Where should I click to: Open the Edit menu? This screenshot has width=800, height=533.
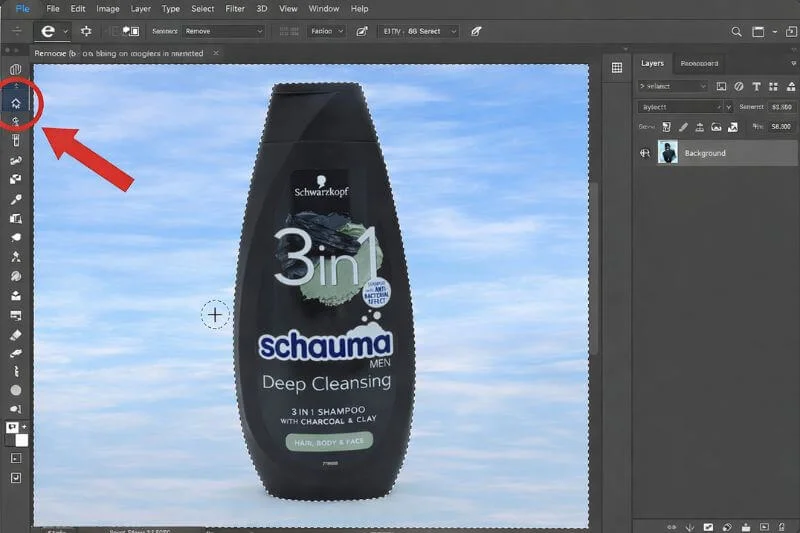(x=78, y=9)
